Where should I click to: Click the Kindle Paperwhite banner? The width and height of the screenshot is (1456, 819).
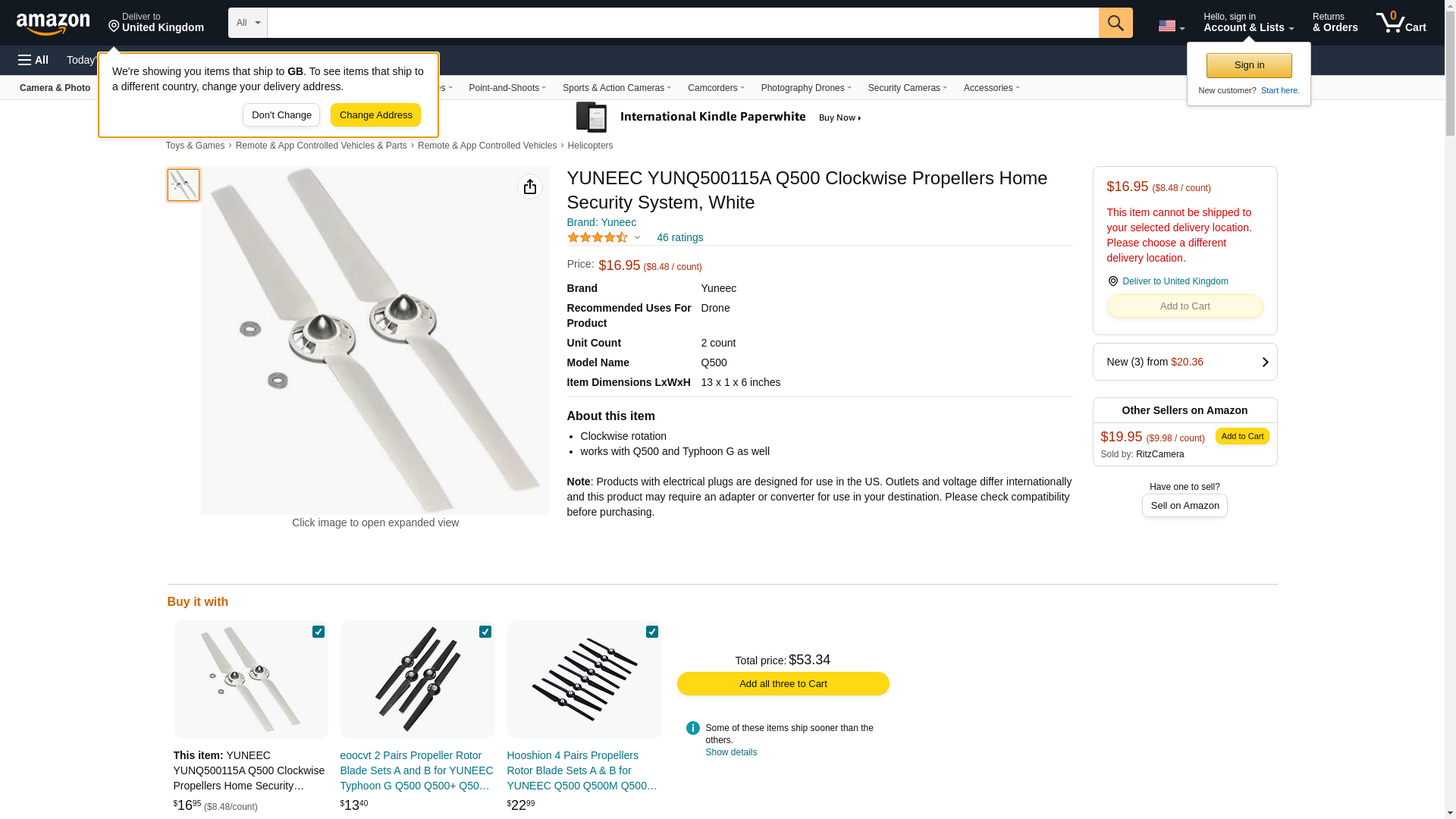tap(720, 118)
